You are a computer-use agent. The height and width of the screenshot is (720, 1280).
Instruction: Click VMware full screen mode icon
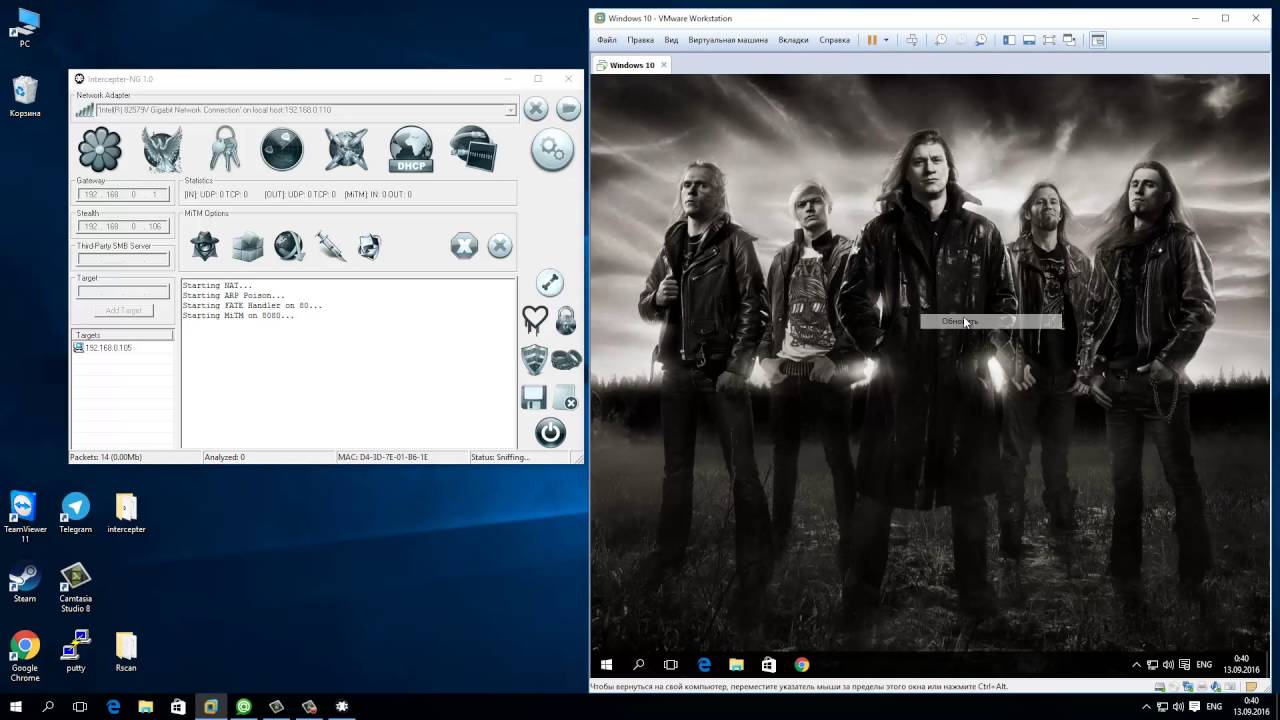click(x=1049, y=40)
